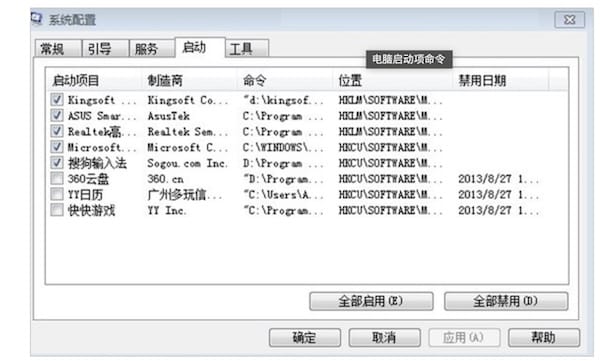Switch to the 常规 tab

pyautogui.click(x=58, y=49)
